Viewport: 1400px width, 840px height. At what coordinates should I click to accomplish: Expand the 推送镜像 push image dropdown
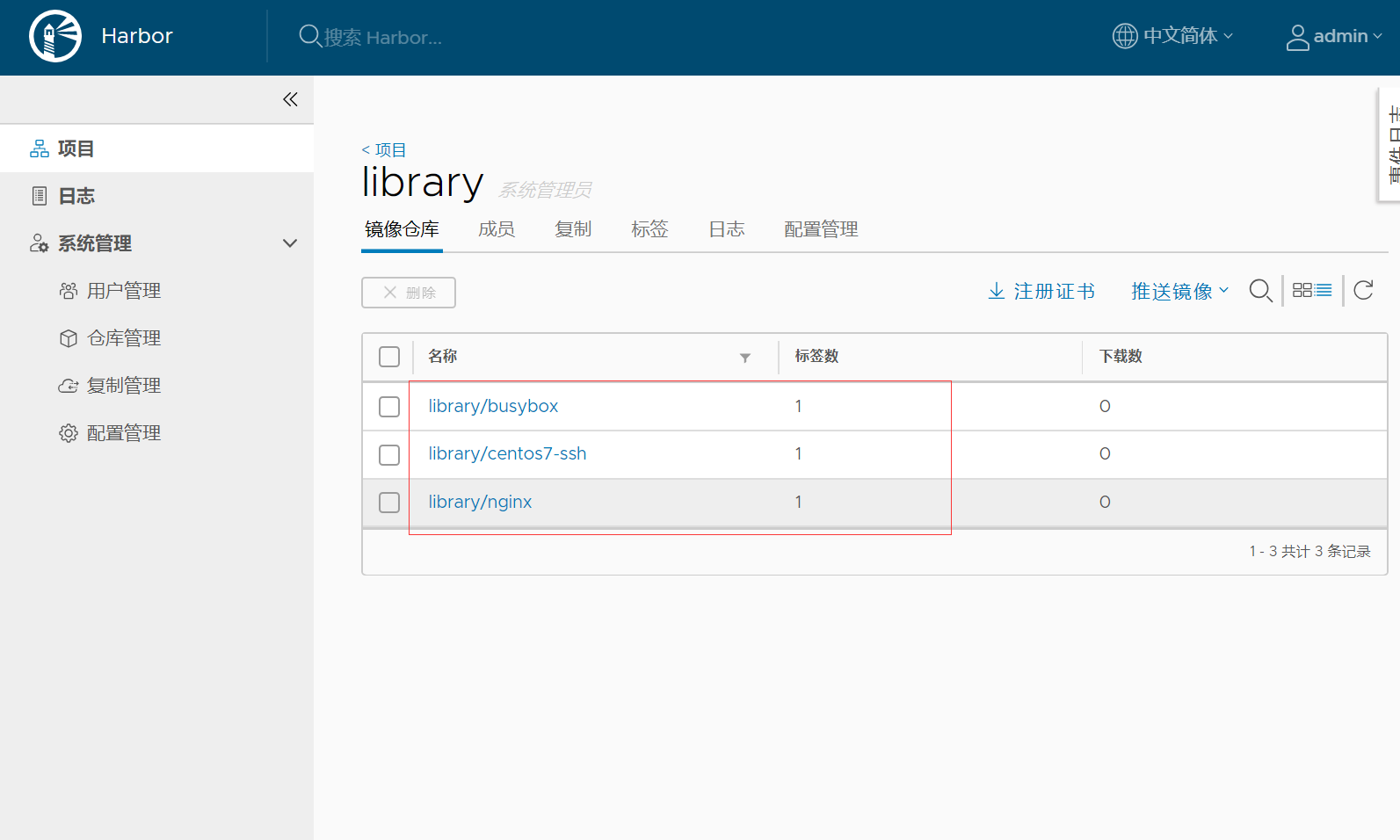tap(1179, 292)
